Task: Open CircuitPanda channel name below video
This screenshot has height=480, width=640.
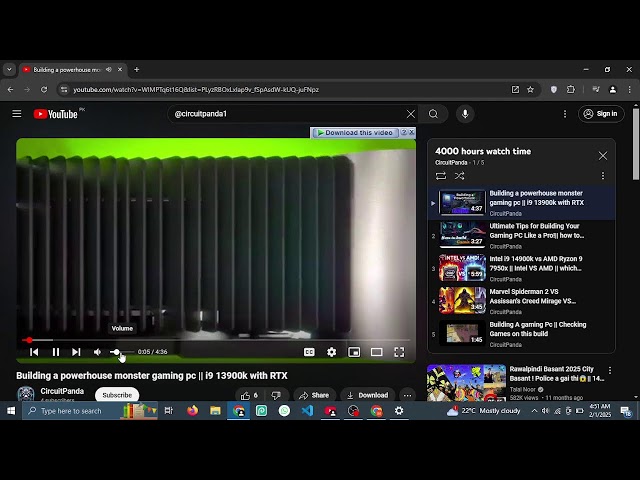Action: [x=62, y=391]
